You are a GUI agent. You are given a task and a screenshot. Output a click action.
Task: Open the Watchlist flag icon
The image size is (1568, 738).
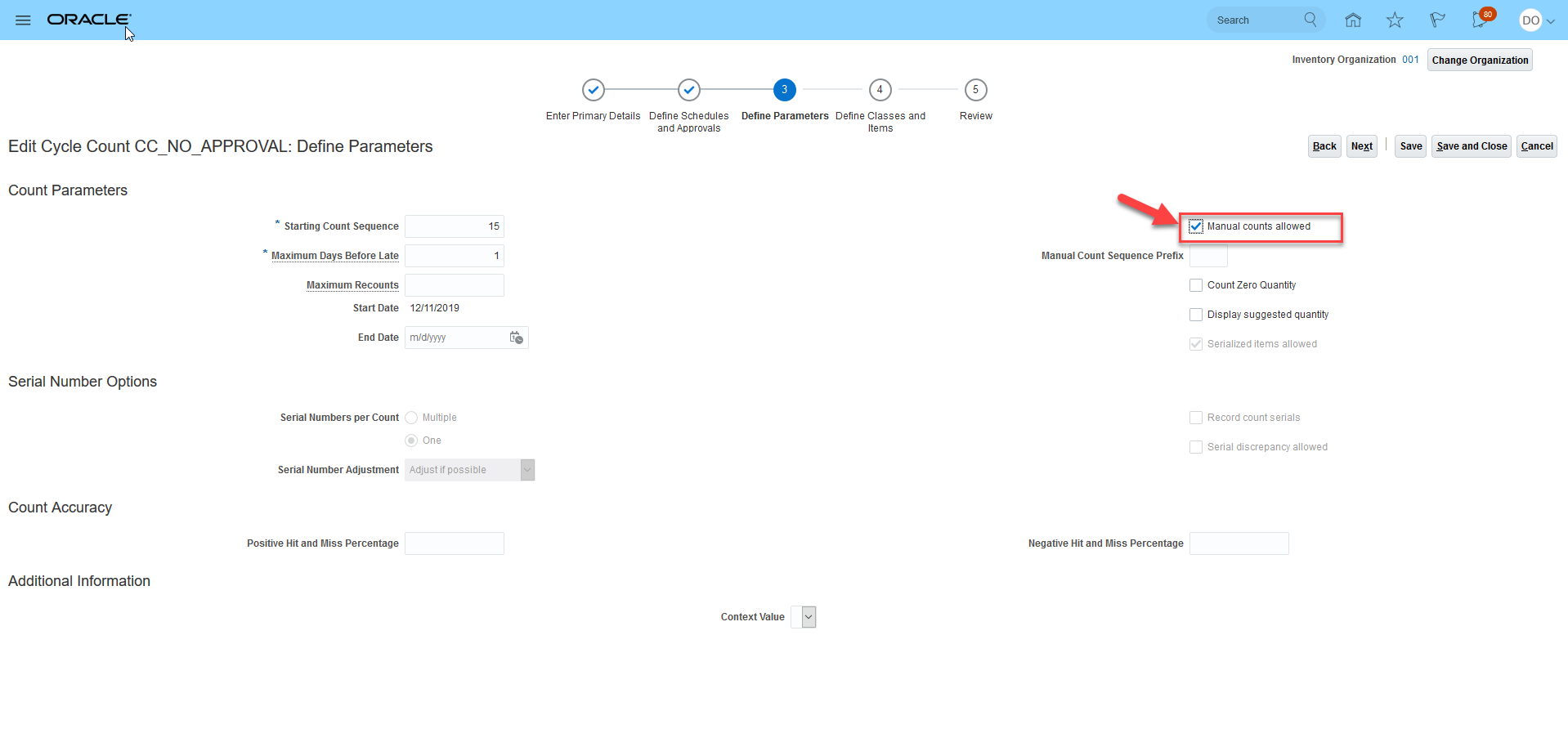pos(1437,20)
